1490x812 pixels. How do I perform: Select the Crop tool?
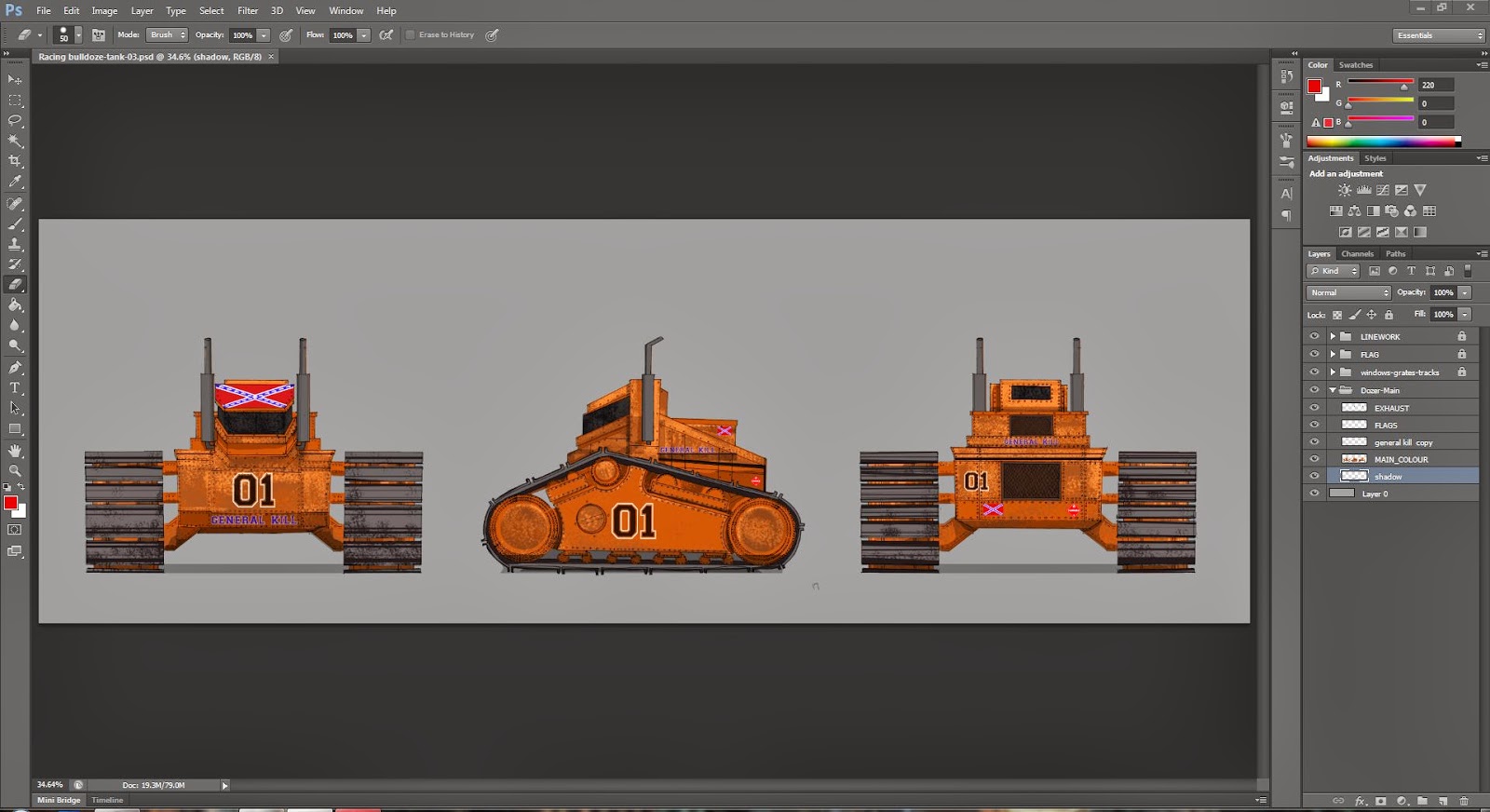(15, 162)
